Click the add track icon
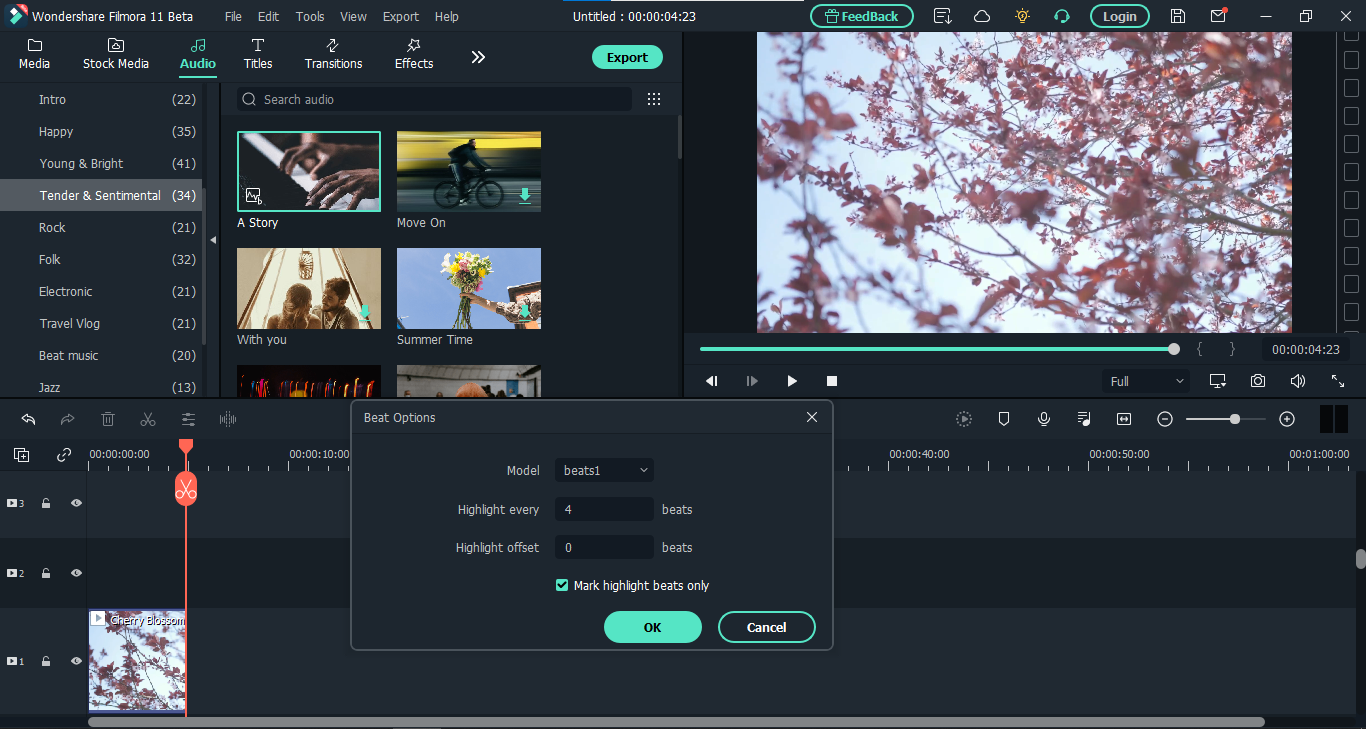The width and height of the screenshot is (1366, 729). 22,455
